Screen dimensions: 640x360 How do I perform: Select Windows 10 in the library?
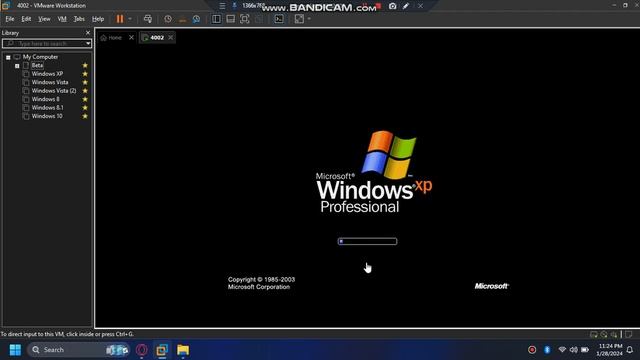[x=47, y=116]
